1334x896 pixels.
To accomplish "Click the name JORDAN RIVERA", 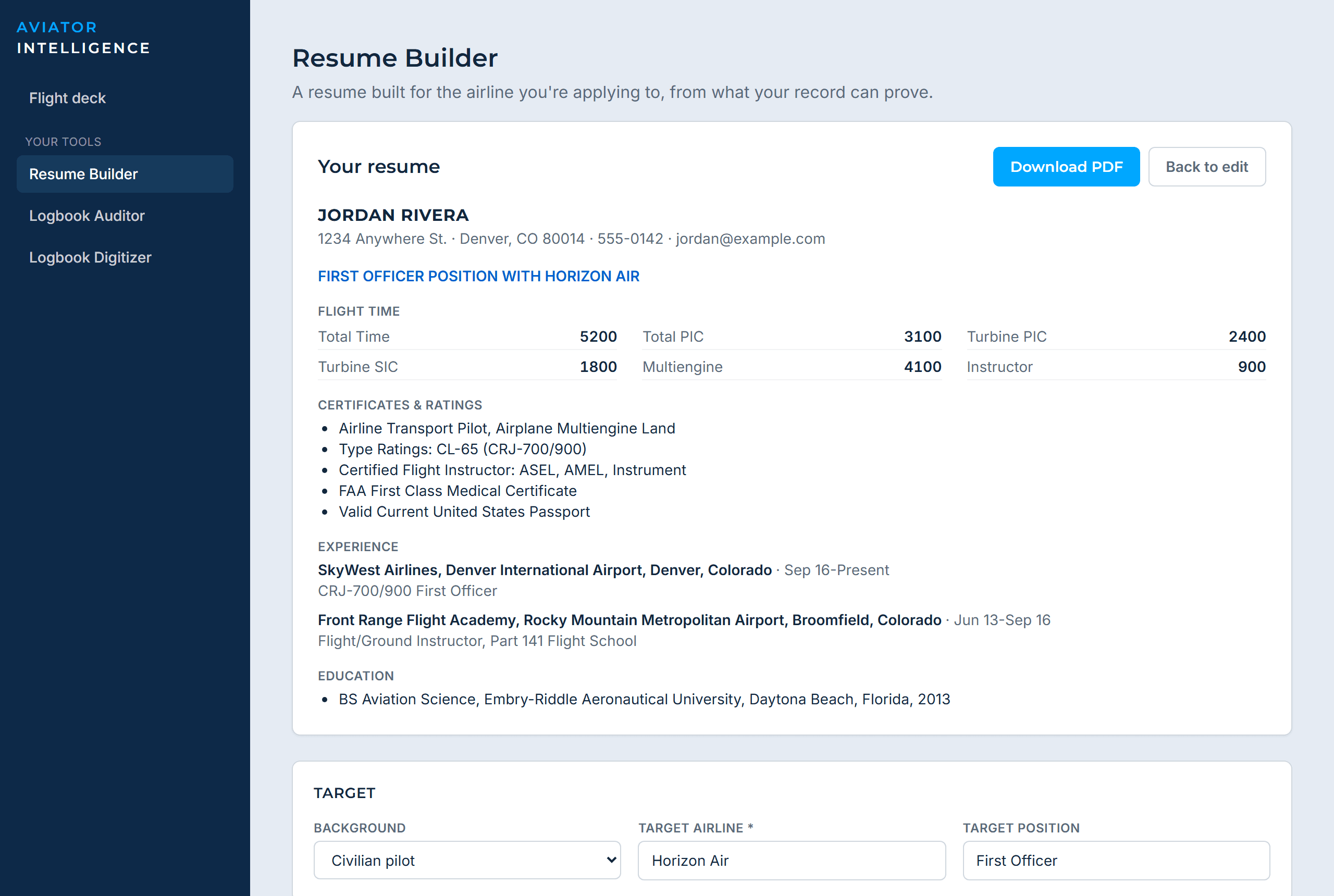I will click(x=393, y=215).
